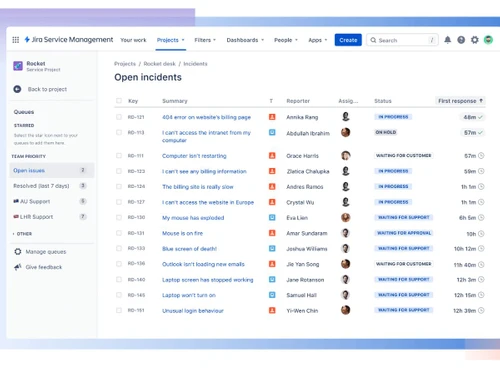
Task: Click assignee avatar on Yi-Wen Chin row
Action: pos(346,310)
